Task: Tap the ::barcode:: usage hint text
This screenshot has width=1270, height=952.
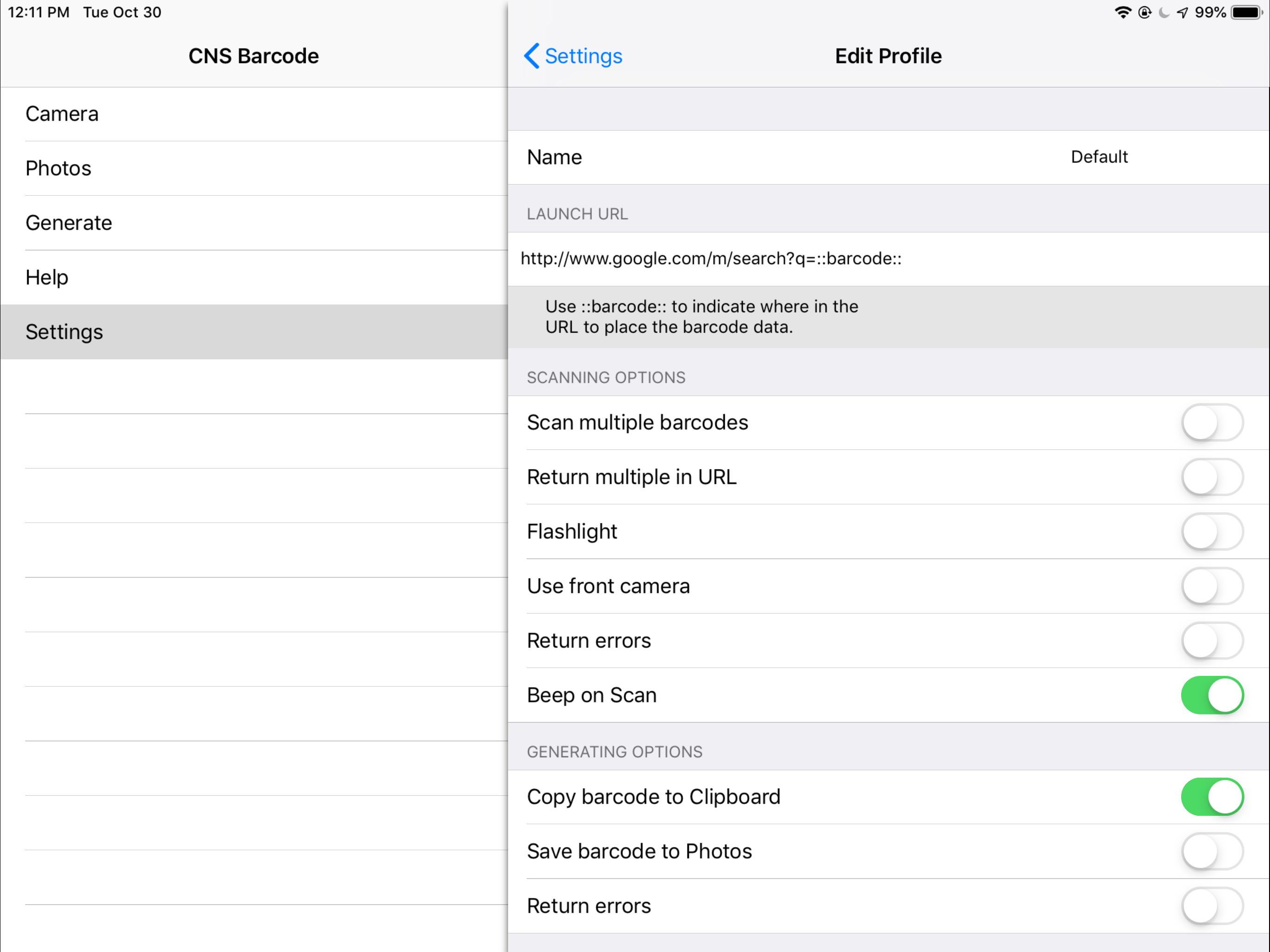Action: click(x=701, y=317)
